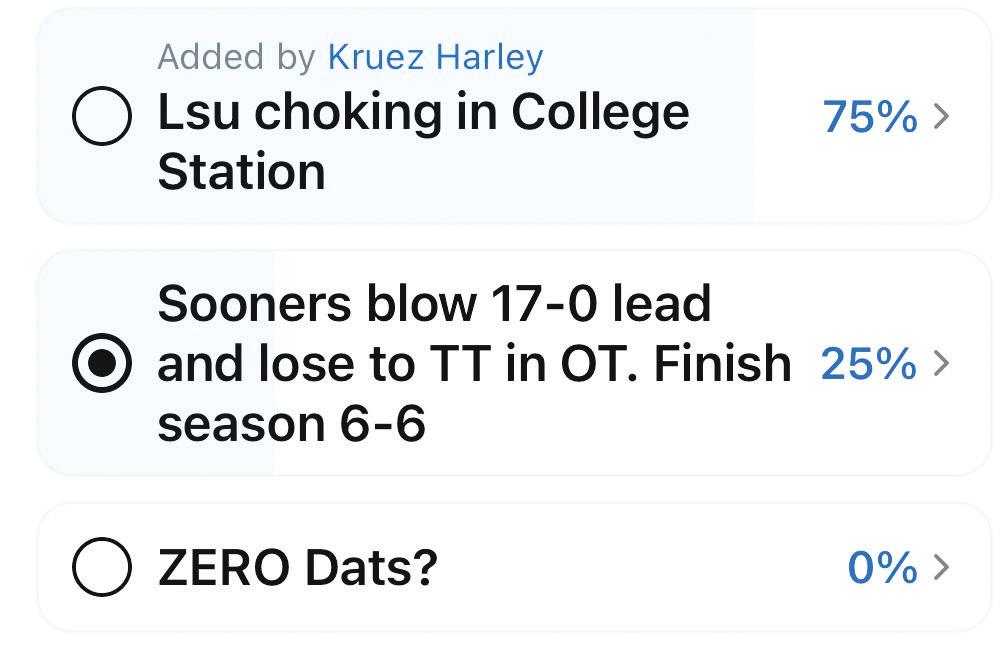Click the Sooners blow 17-0 lead option text
The image size is (1007, 655).
click(434, 304)
